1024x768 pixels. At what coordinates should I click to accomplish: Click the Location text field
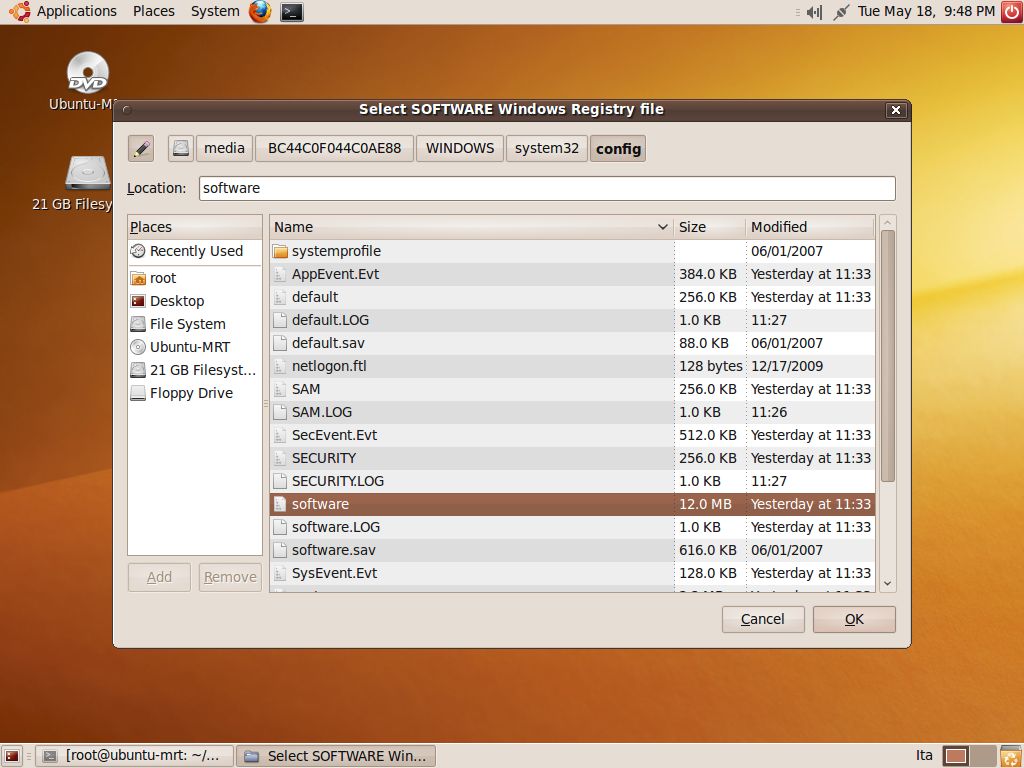(547, 189)
